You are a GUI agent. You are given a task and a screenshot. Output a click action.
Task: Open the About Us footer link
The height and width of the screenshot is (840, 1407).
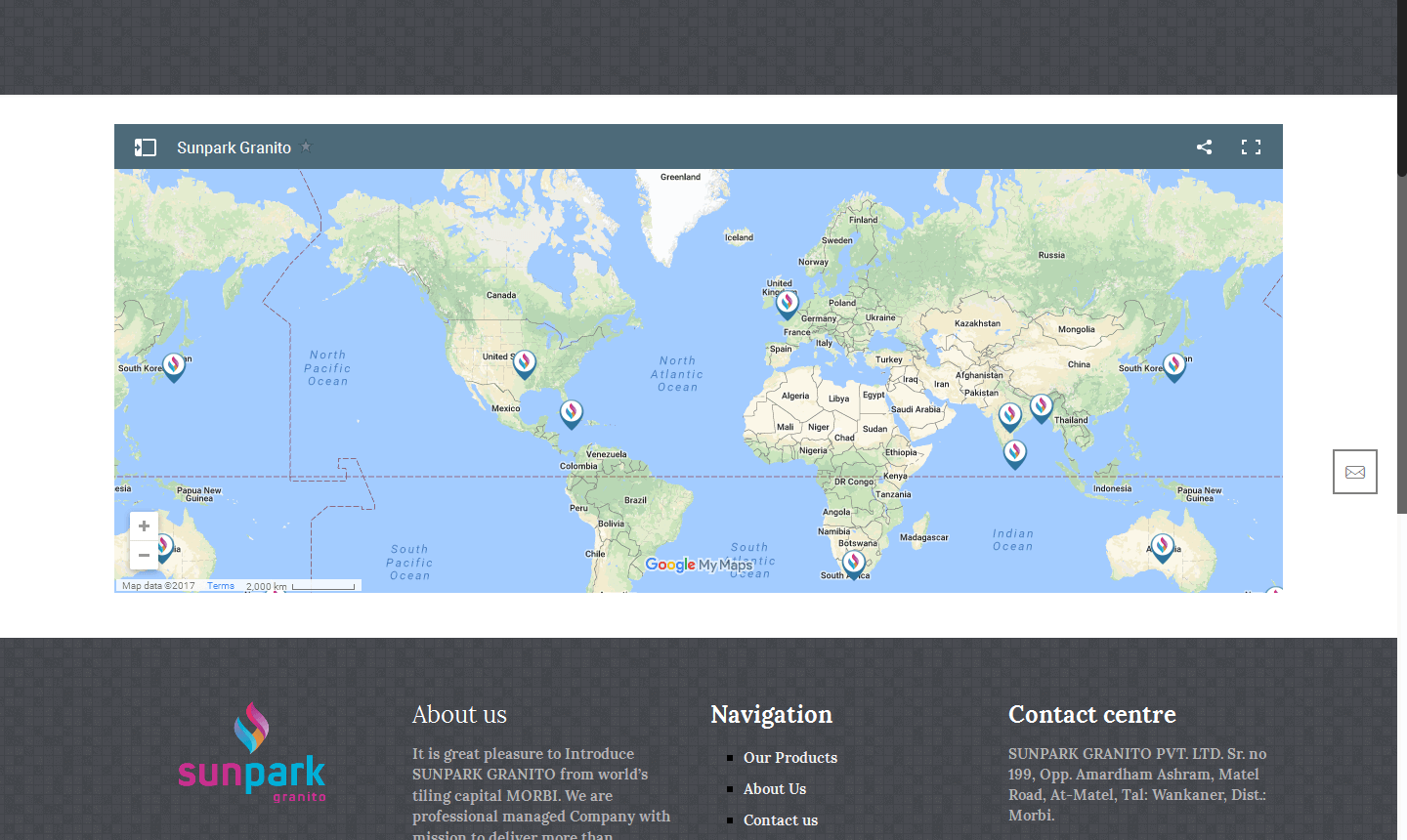click(x=775, y=789)
